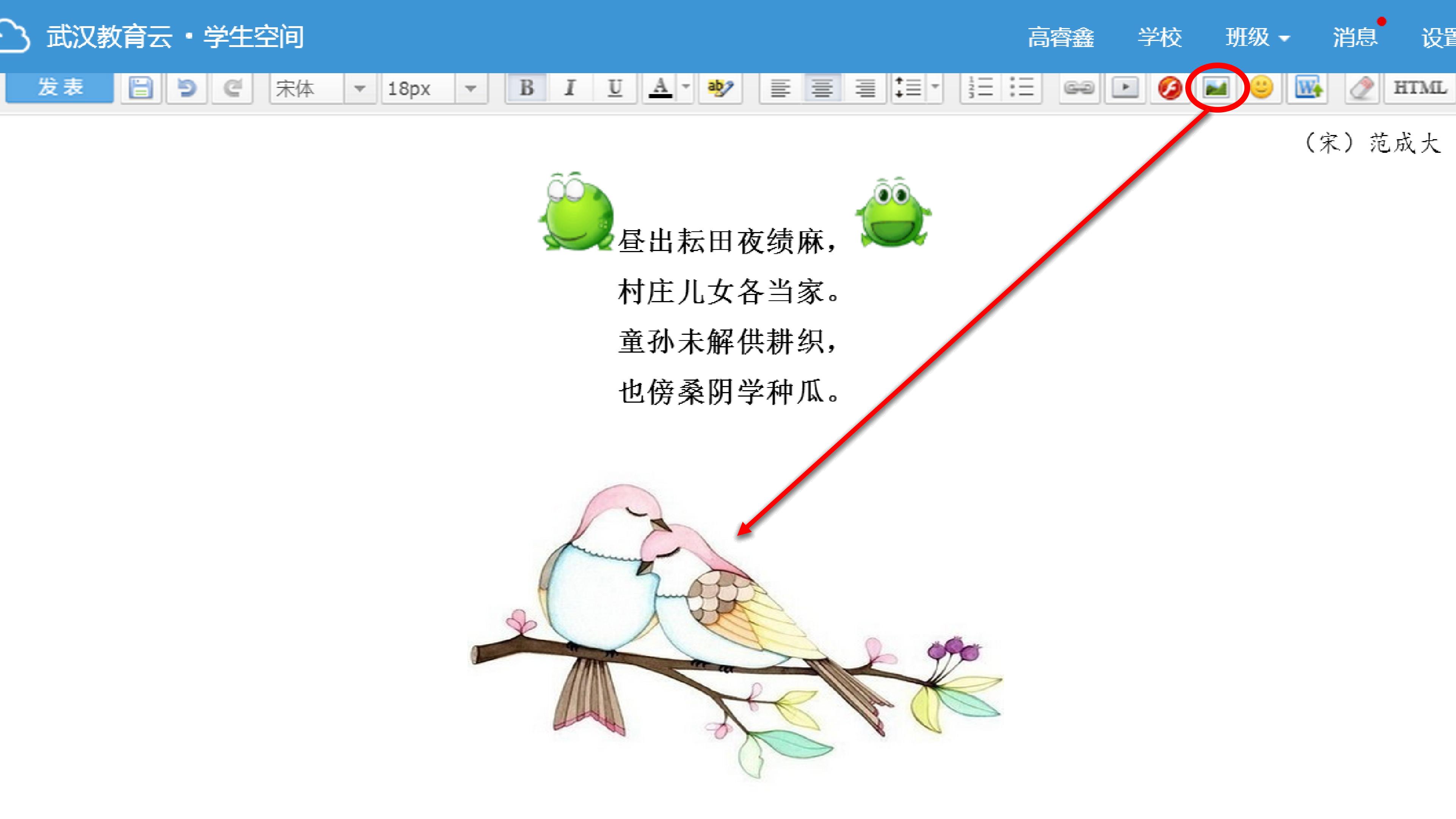This screenshot has height=819, width=1456.
Task: Expand the 宋体 font family dropdown
Action: [x=359, y=89]
